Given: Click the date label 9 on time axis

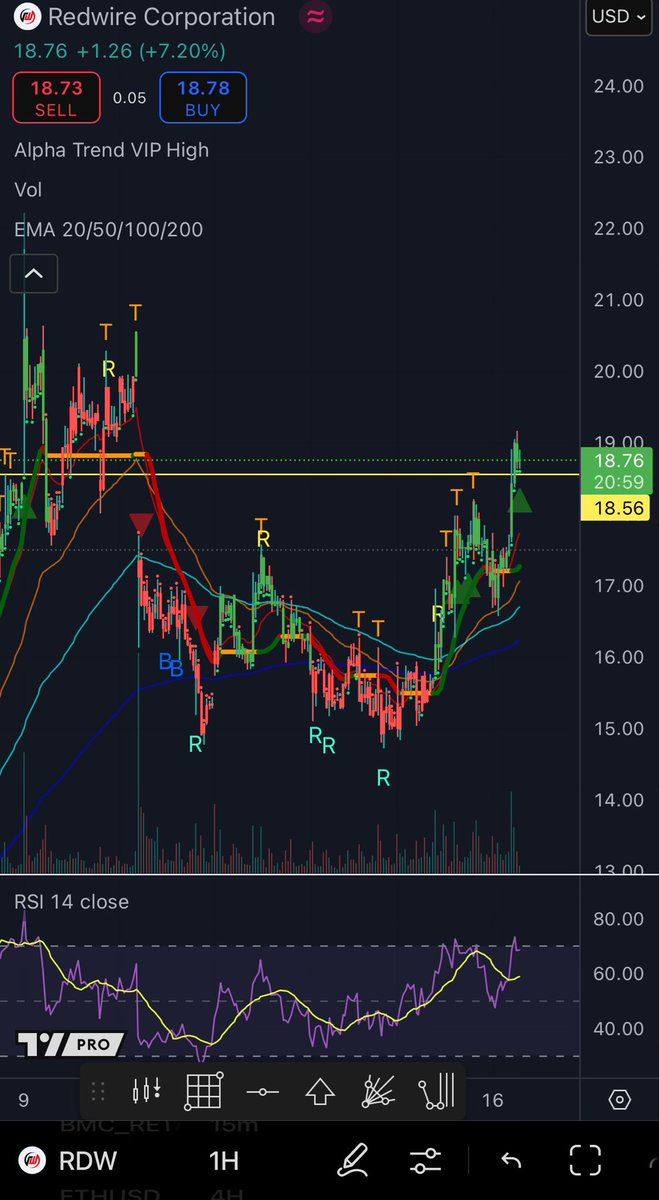Looking at the screenshot, I should [22, 1100].
